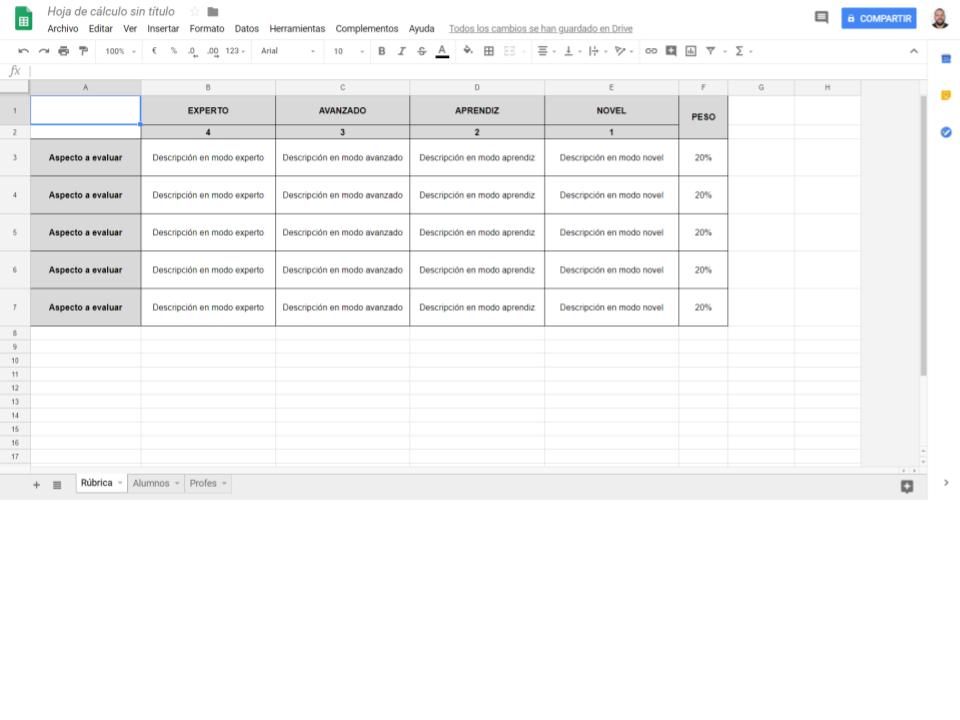Image resolution: width=960 pixels, height=720 pixels.
Task: Switch to the Alumnos sheet tab
Action: 151,483
